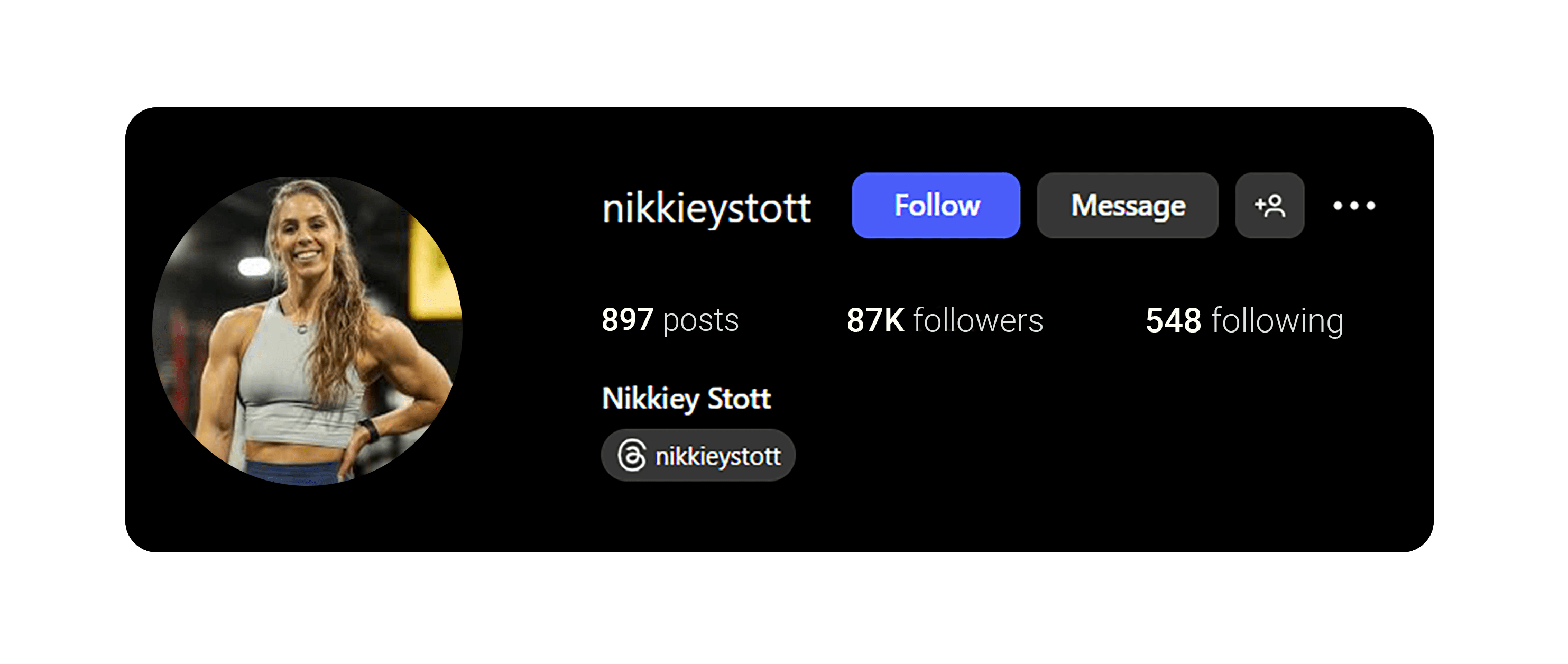Open the nikkieystott Threads badge link
The image size is (1568, 664).
click(698, 455)
